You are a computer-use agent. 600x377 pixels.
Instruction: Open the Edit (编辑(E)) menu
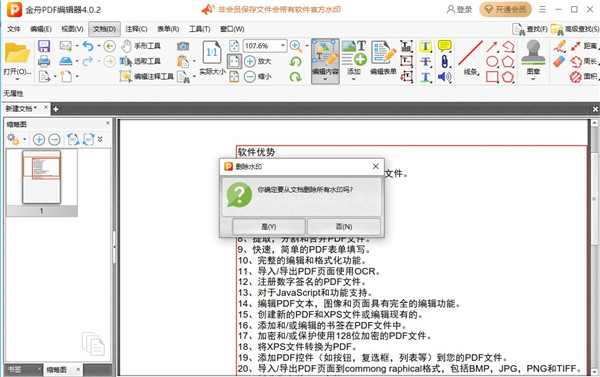click(x=41, y=29)
